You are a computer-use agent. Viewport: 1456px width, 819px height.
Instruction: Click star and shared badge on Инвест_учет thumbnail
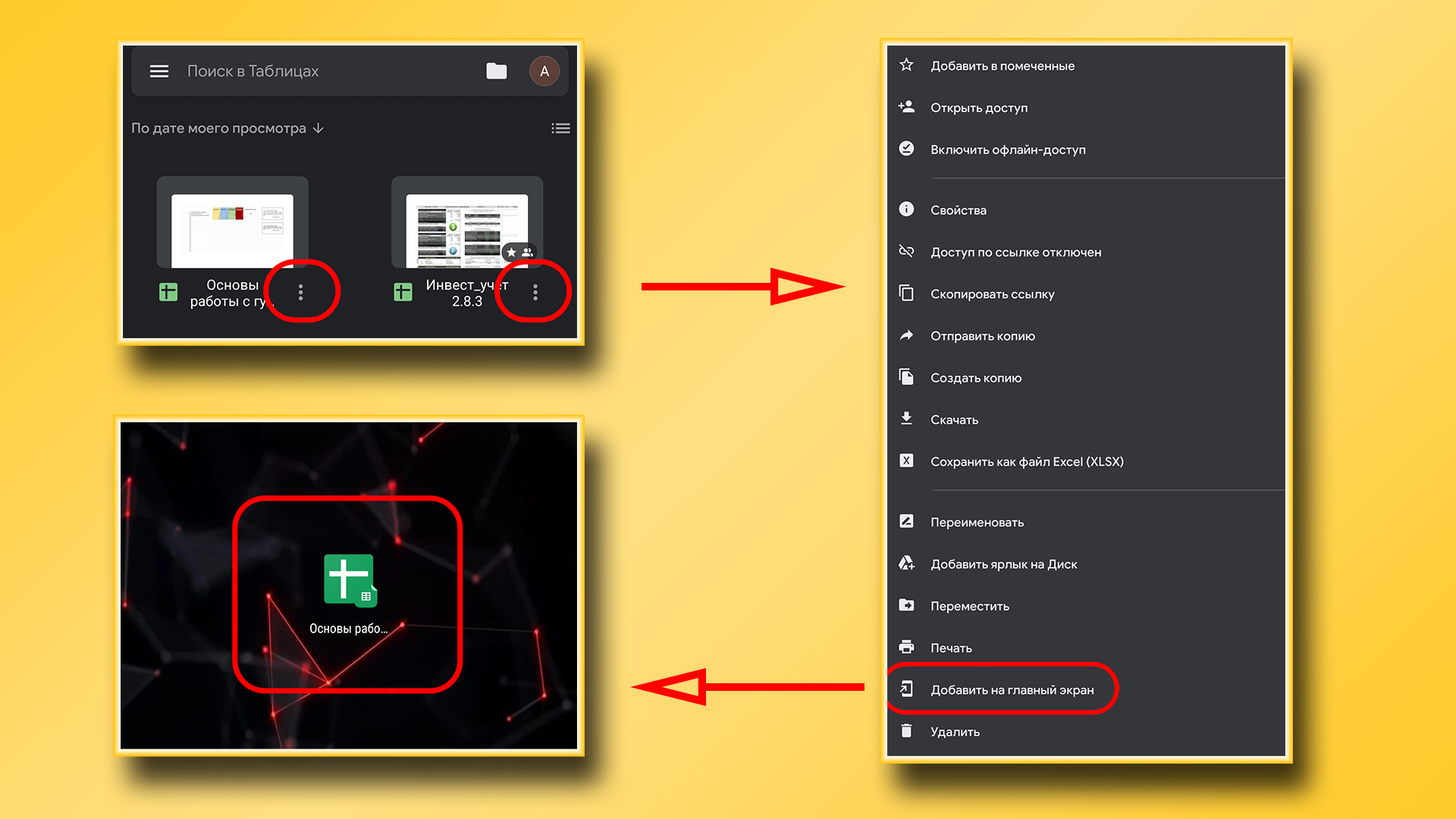pyautogui.click(x=519, y=252)
